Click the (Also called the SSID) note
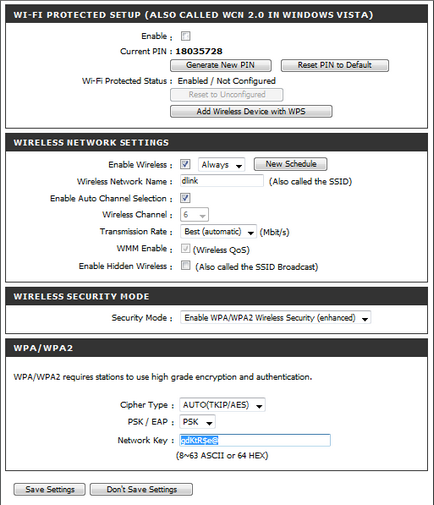The image size is (434, 505). (x=311, y=182)
